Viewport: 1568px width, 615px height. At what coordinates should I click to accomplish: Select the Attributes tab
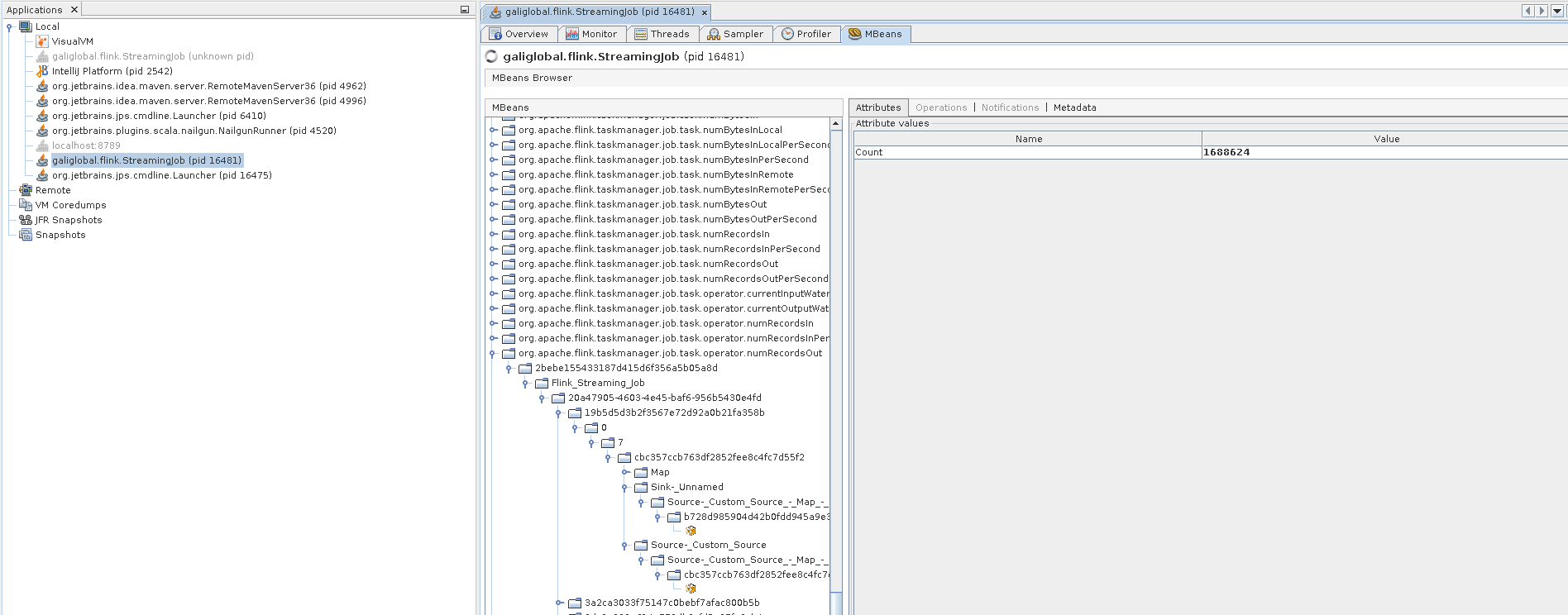tap(878, 107)
